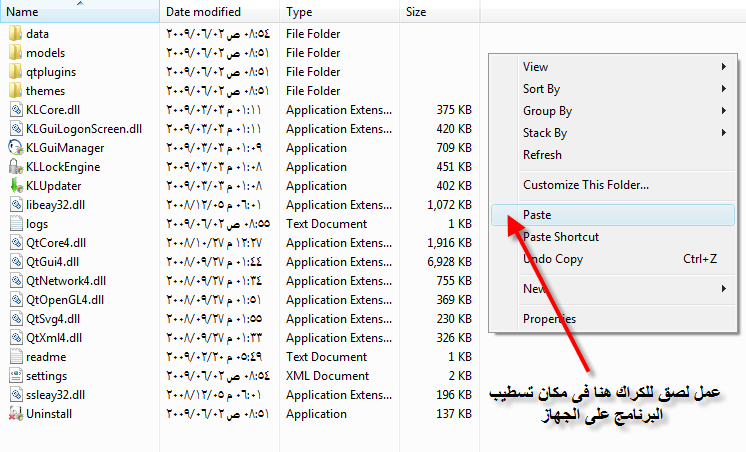Click the readme file name
Screen dimensions: 746x452
click(x=46, y=357)
